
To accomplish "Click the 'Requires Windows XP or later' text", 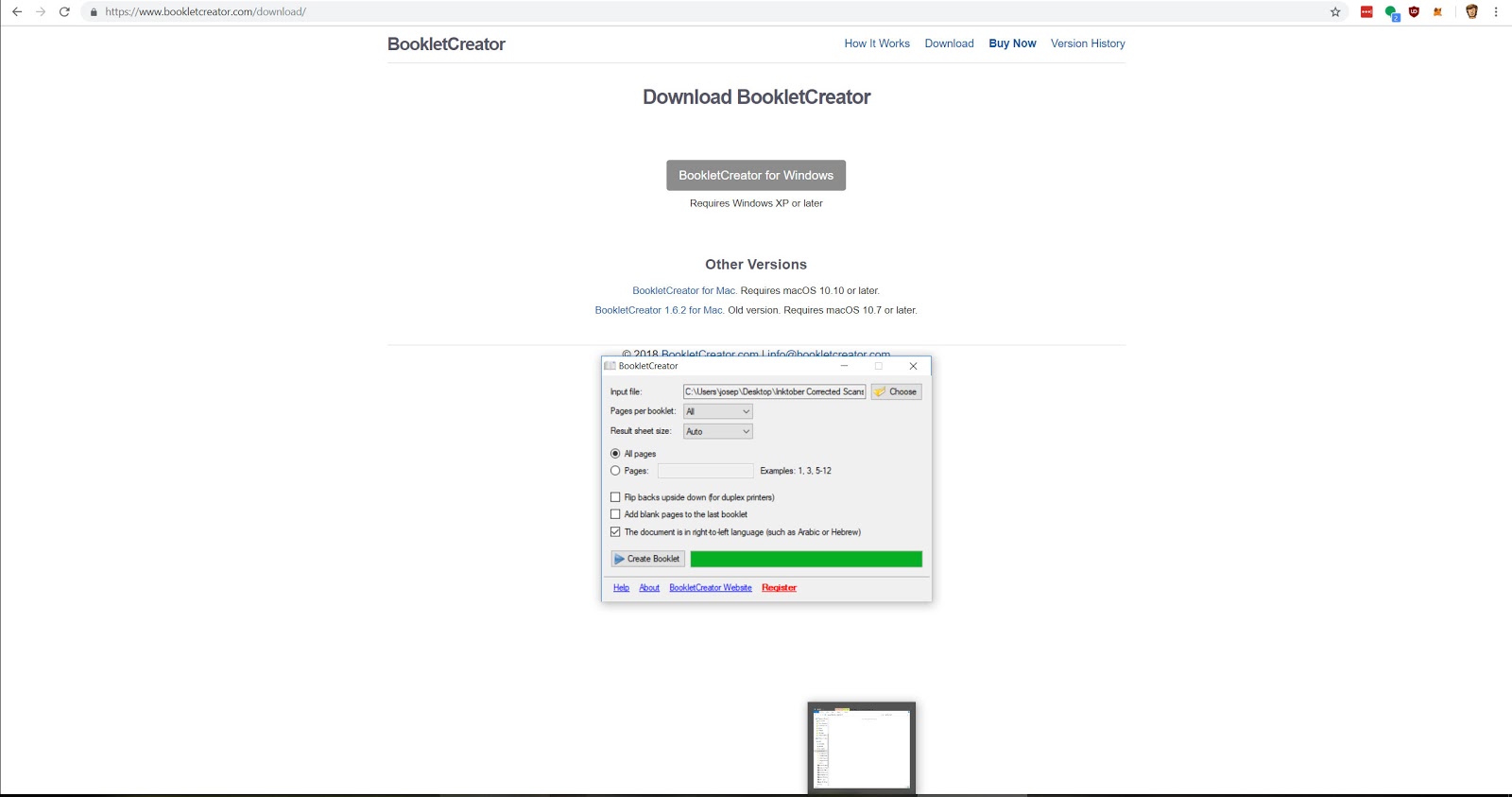I will [x=756, y=203].
